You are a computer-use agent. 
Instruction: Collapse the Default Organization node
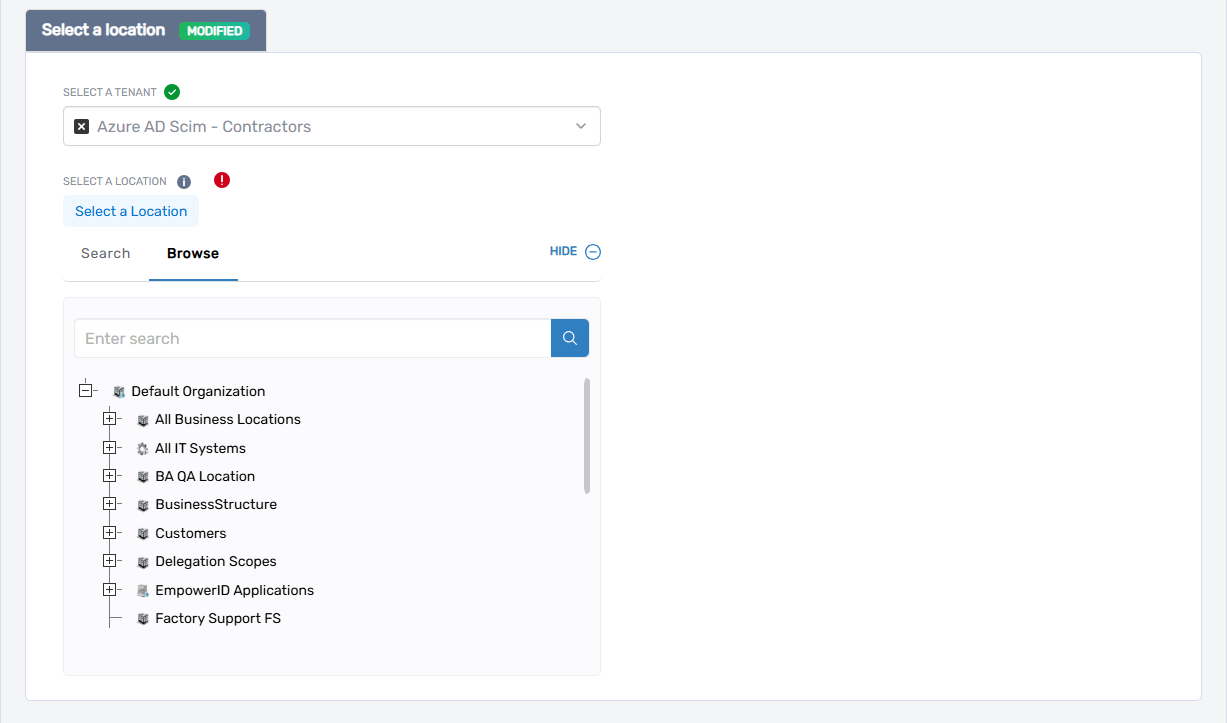87,388
